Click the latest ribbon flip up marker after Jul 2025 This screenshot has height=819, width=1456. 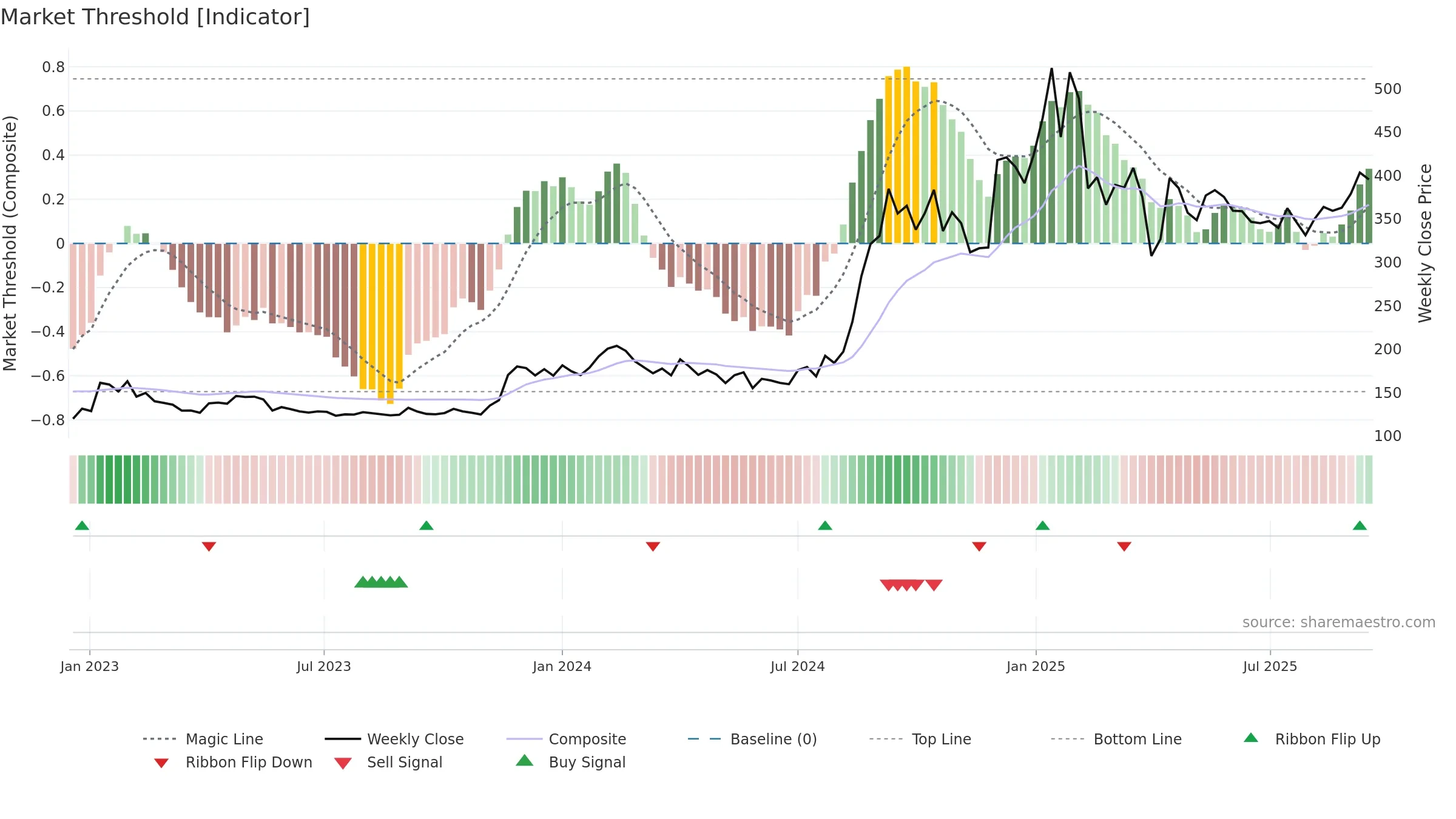point(1360,525)
